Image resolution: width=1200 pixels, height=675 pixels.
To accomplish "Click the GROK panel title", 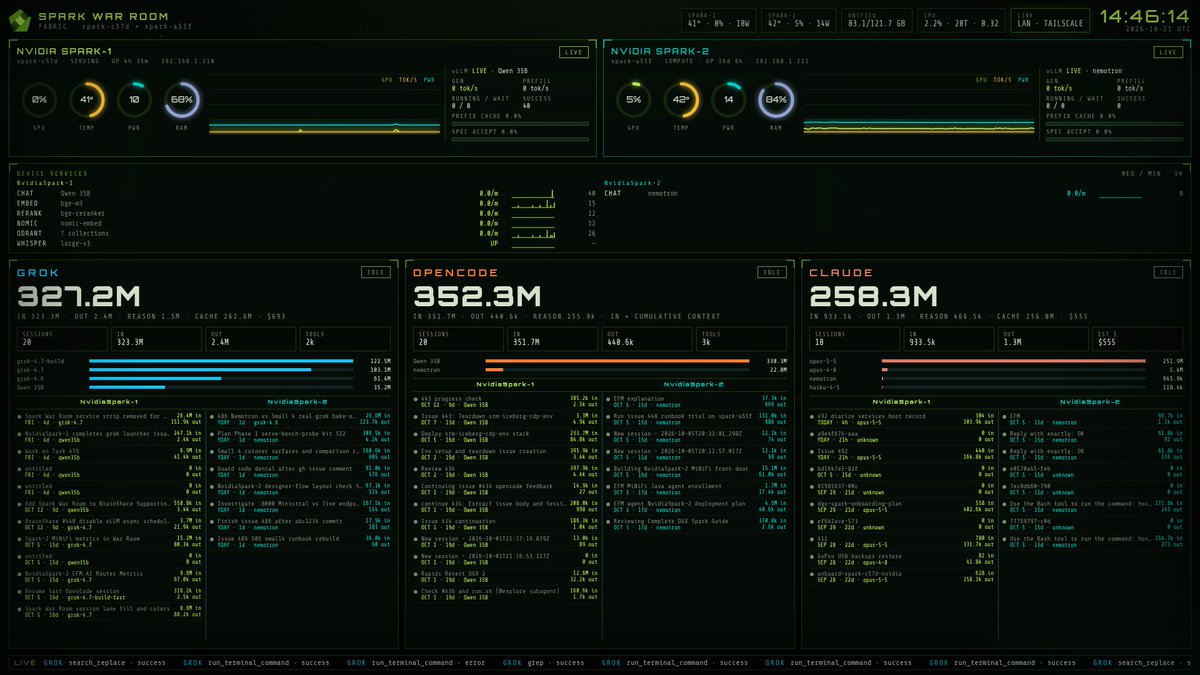I will click(39, 272).
